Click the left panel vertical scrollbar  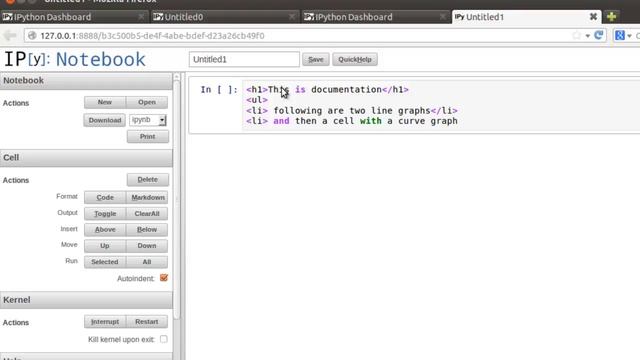(x=177, y=200)
